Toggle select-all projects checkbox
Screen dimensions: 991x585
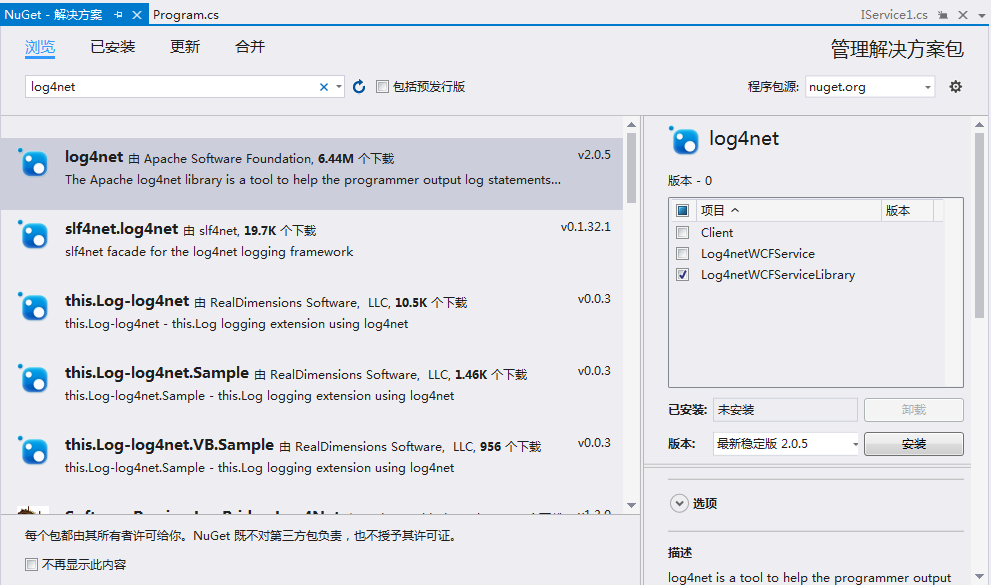[x=683, y=210]
